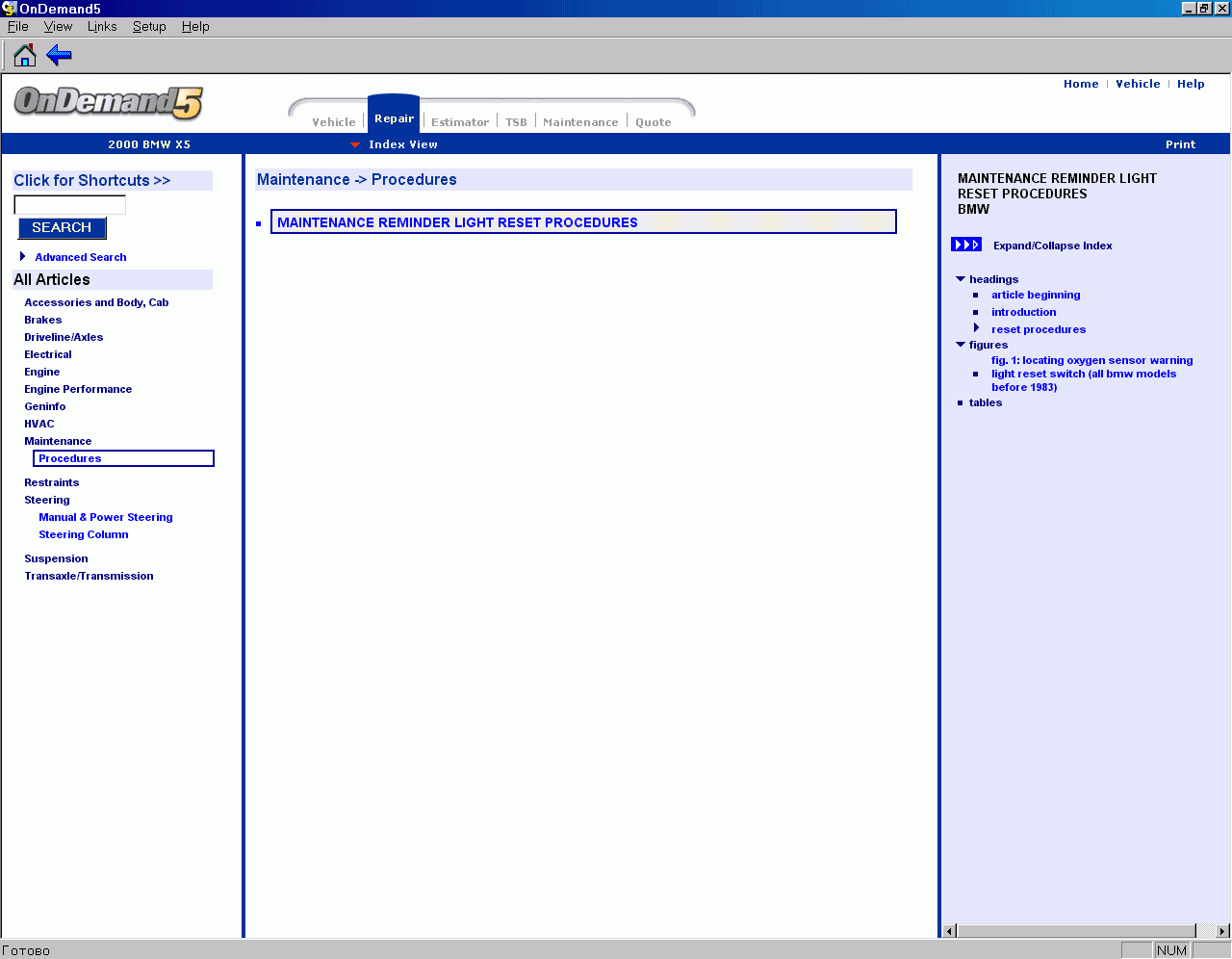Viewport: 1232px width, 959px height.
Task: Select the Transaxle/Transmission category
Action: coord(89,576)
